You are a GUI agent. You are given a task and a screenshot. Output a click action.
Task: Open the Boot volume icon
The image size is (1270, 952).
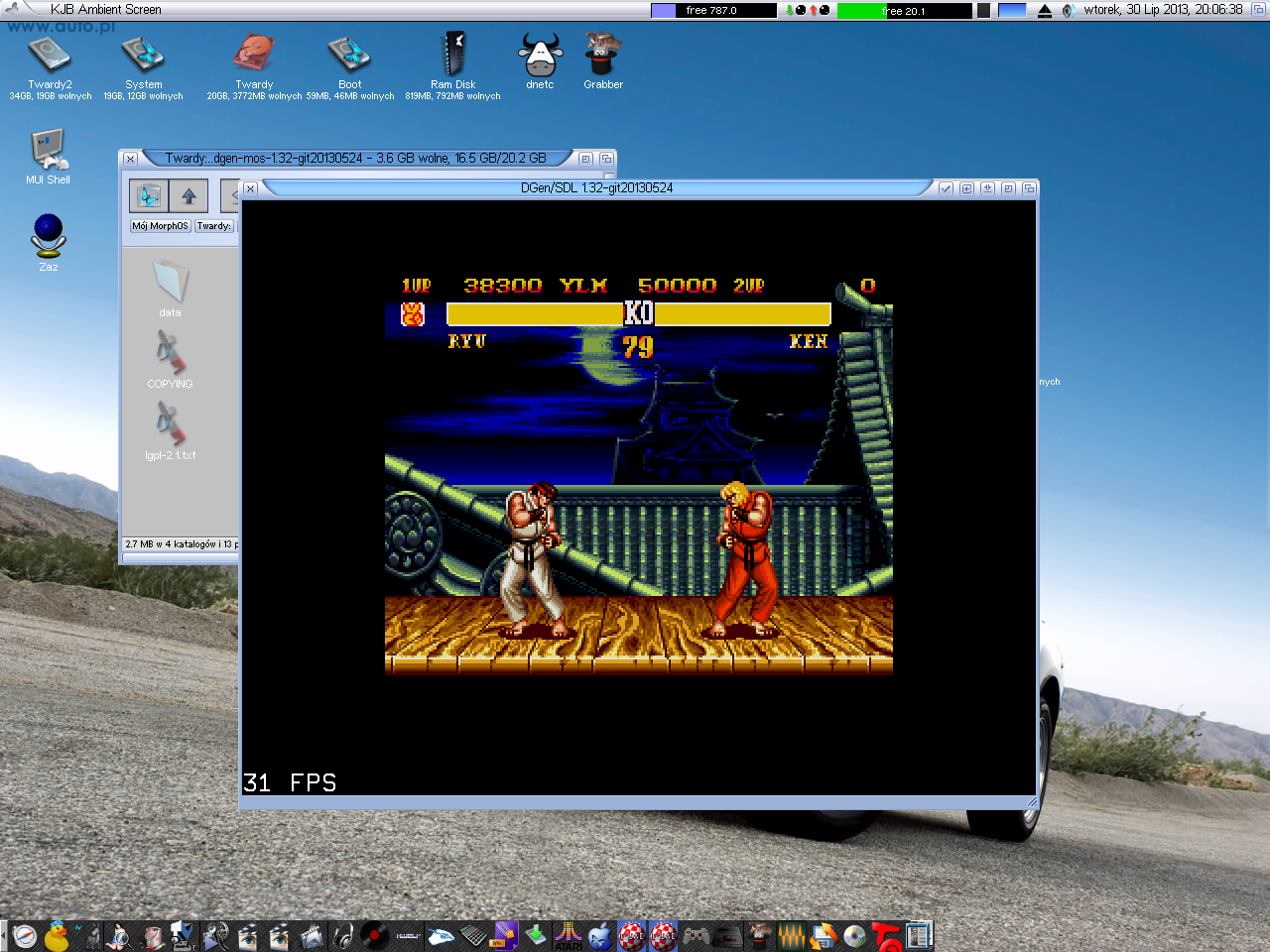coord(349,55)
